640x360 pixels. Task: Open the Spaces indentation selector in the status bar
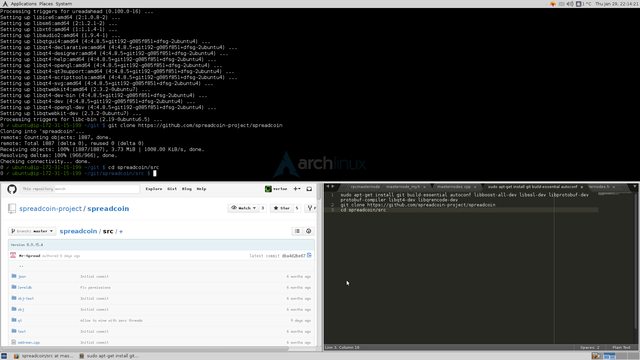coord(590,348)
